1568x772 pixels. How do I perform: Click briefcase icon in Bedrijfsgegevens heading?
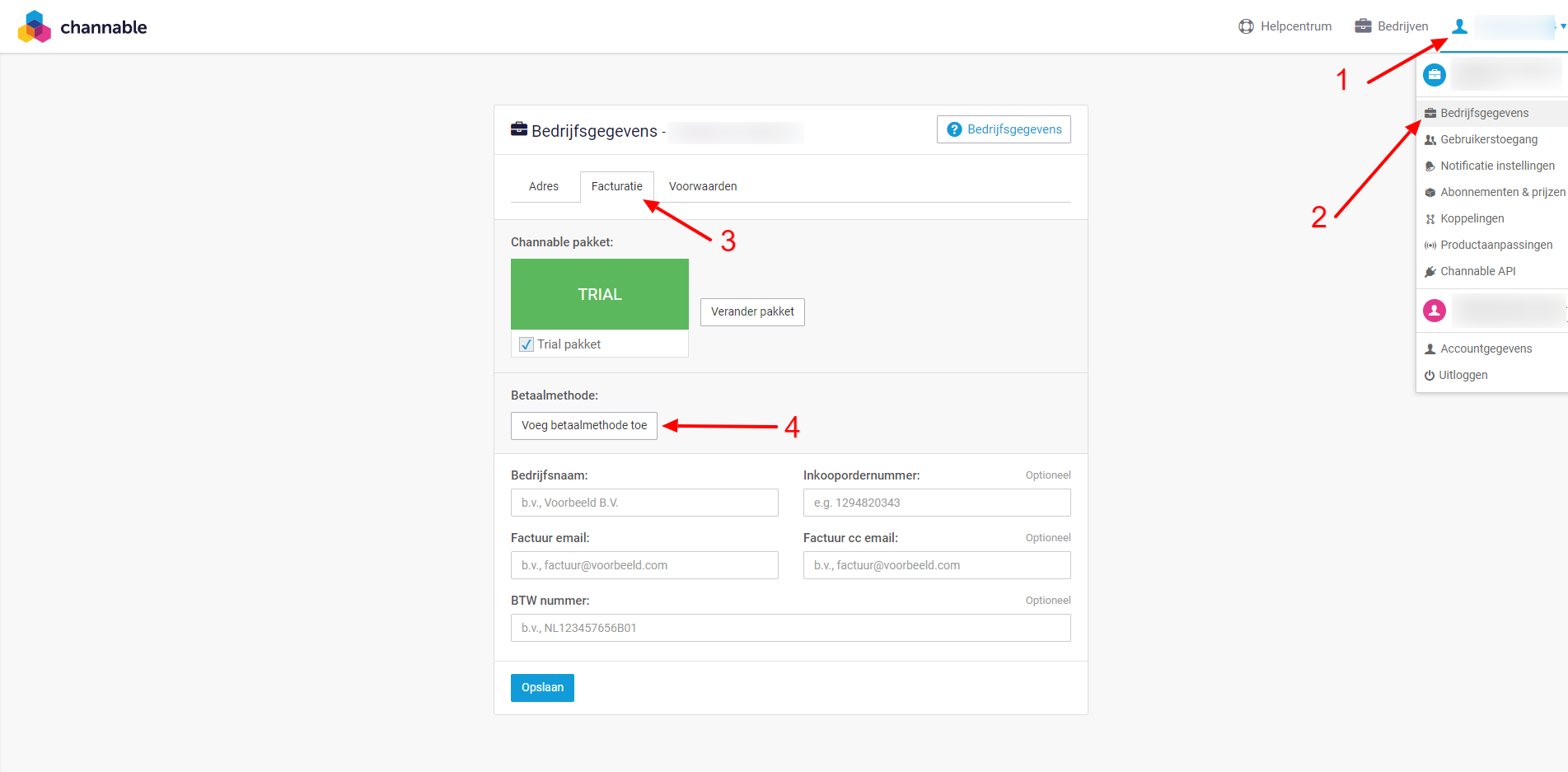[519, 129]
